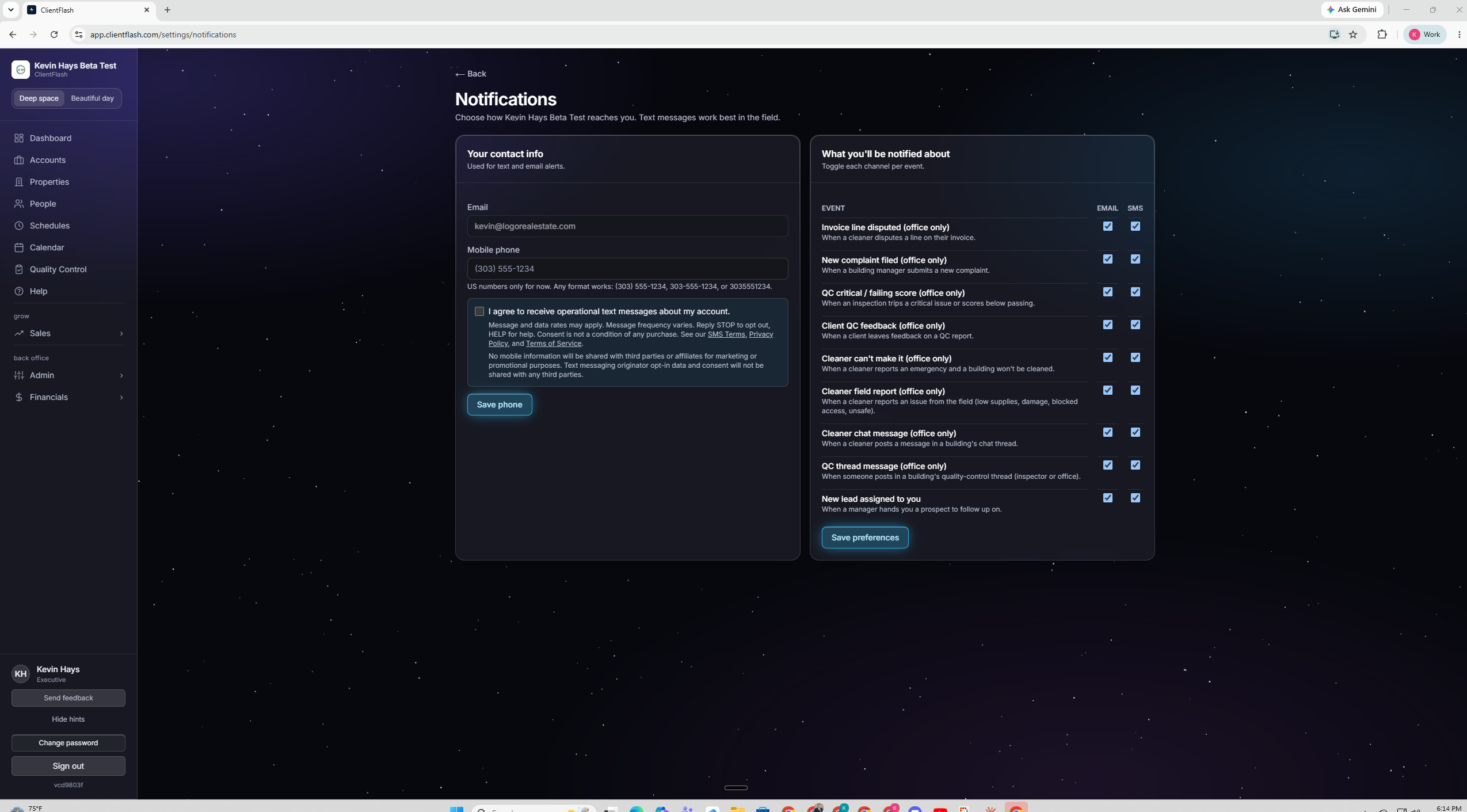Bookmark this page with the star icon
The height and width of the screenshot is (812, 1467).
coord(1353,35)
